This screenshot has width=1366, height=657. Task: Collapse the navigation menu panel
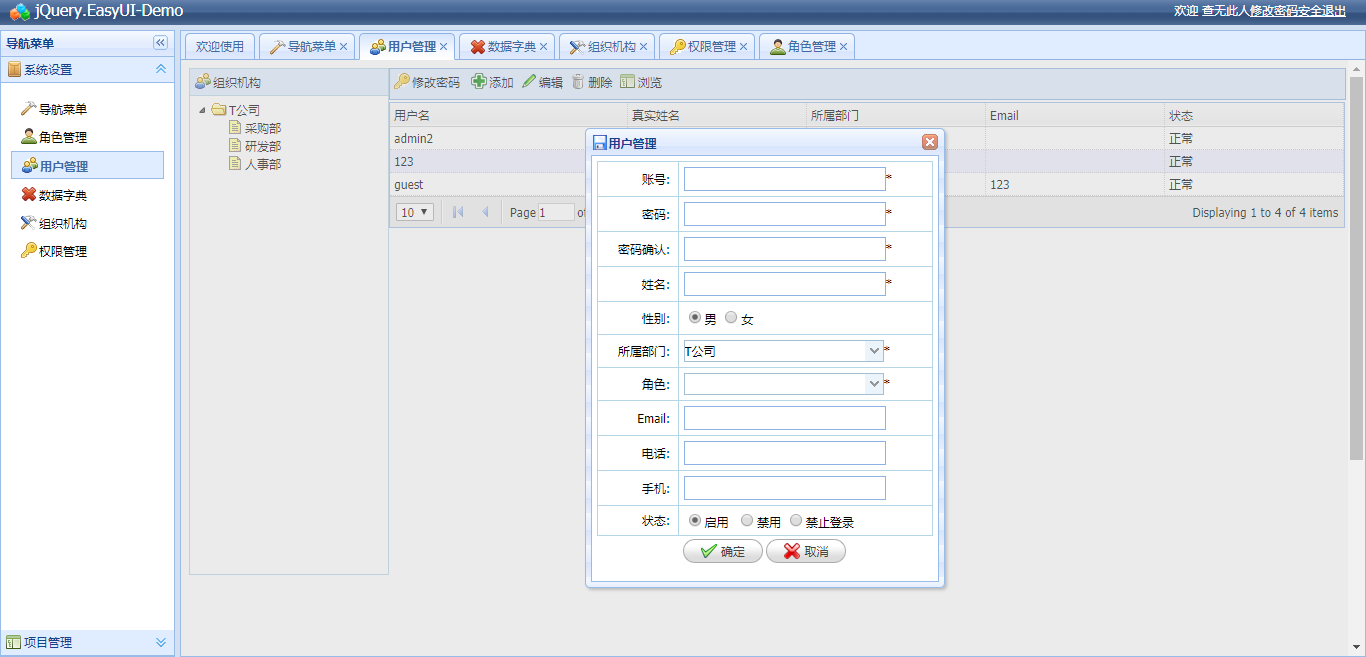(160, 43)
